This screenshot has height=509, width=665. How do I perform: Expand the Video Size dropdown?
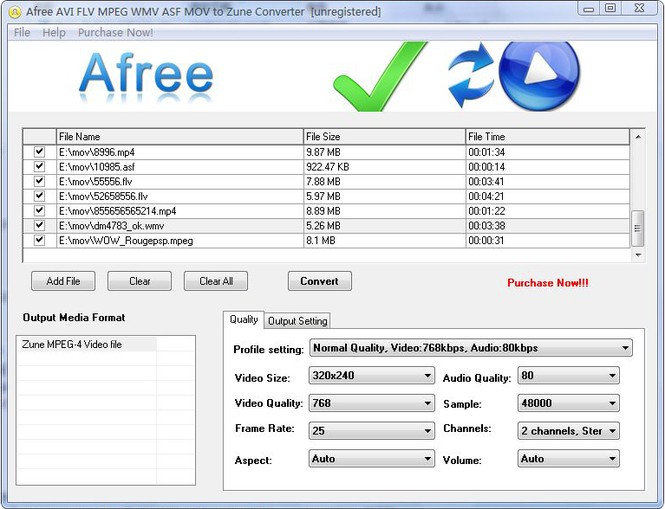pyautogui.click(x=372, y=376)
